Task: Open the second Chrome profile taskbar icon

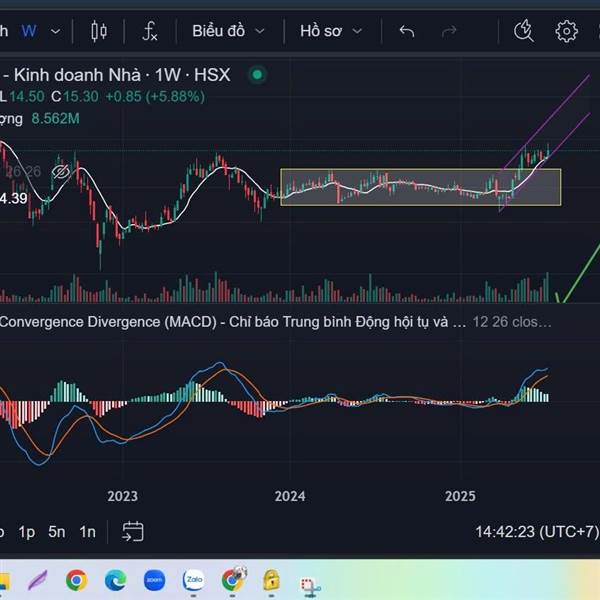Action: 233,579
